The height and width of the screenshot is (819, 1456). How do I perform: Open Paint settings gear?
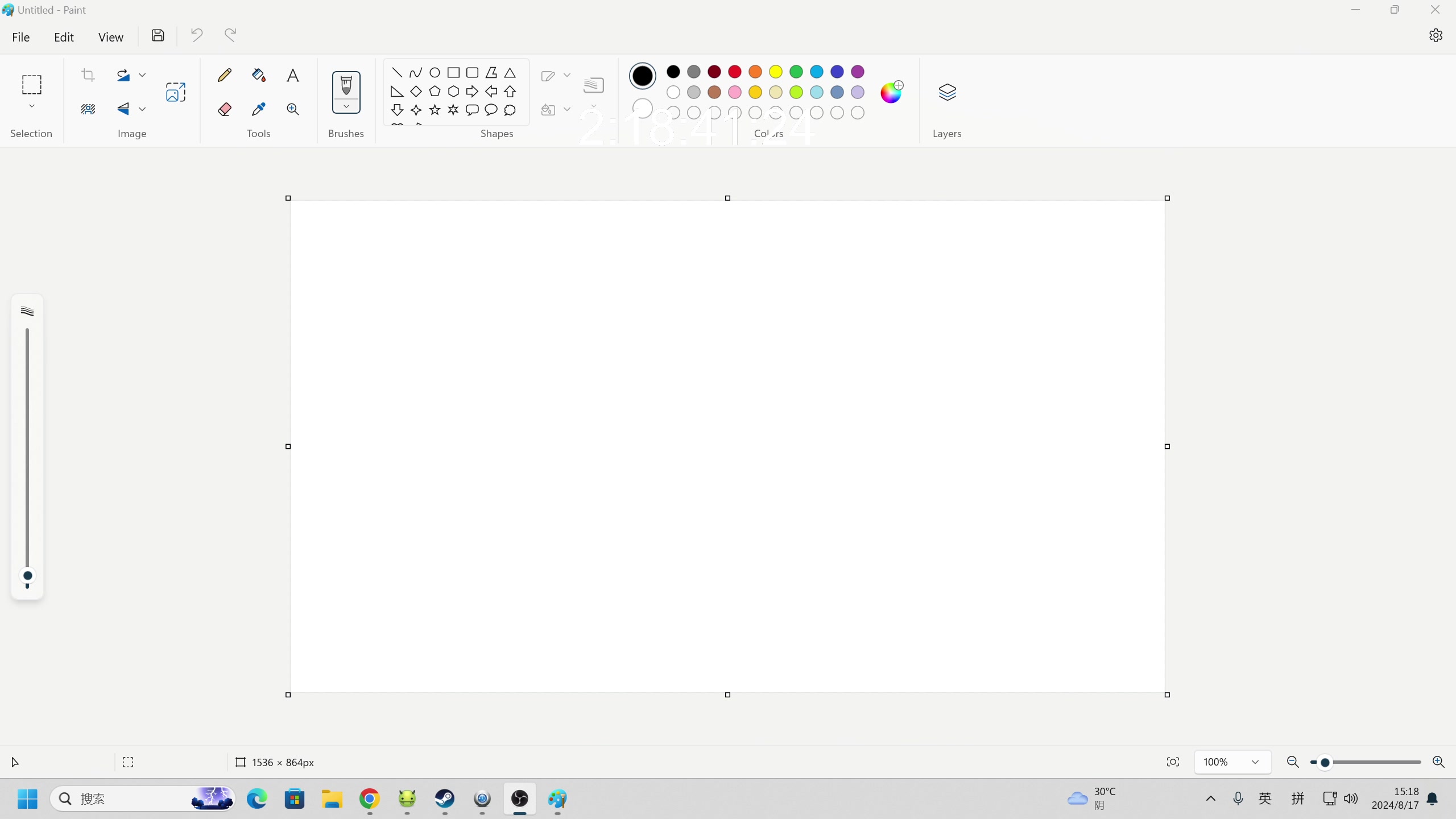(x=1436, y=35)
